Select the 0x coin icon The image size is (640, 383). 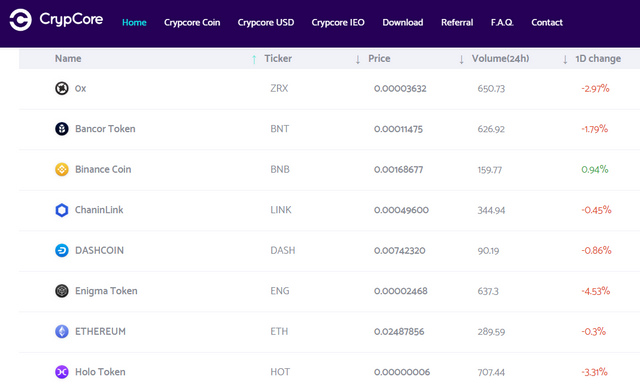point(62,88)
